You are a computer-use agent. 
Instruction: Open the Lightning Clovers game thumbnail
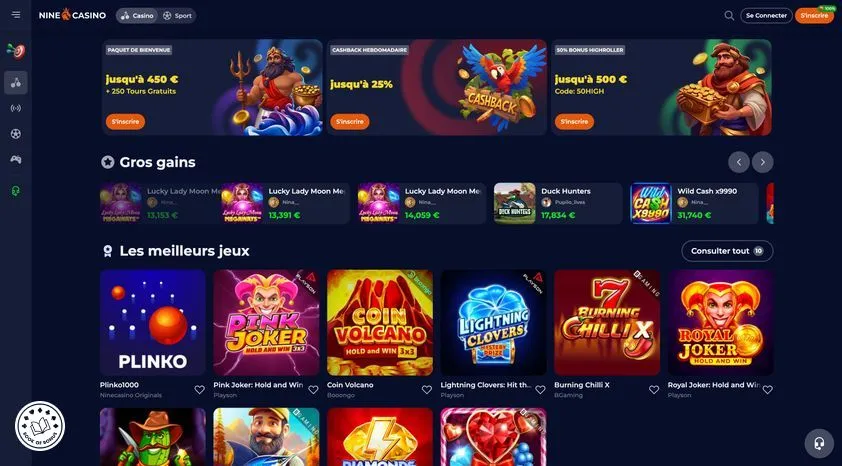493,323
